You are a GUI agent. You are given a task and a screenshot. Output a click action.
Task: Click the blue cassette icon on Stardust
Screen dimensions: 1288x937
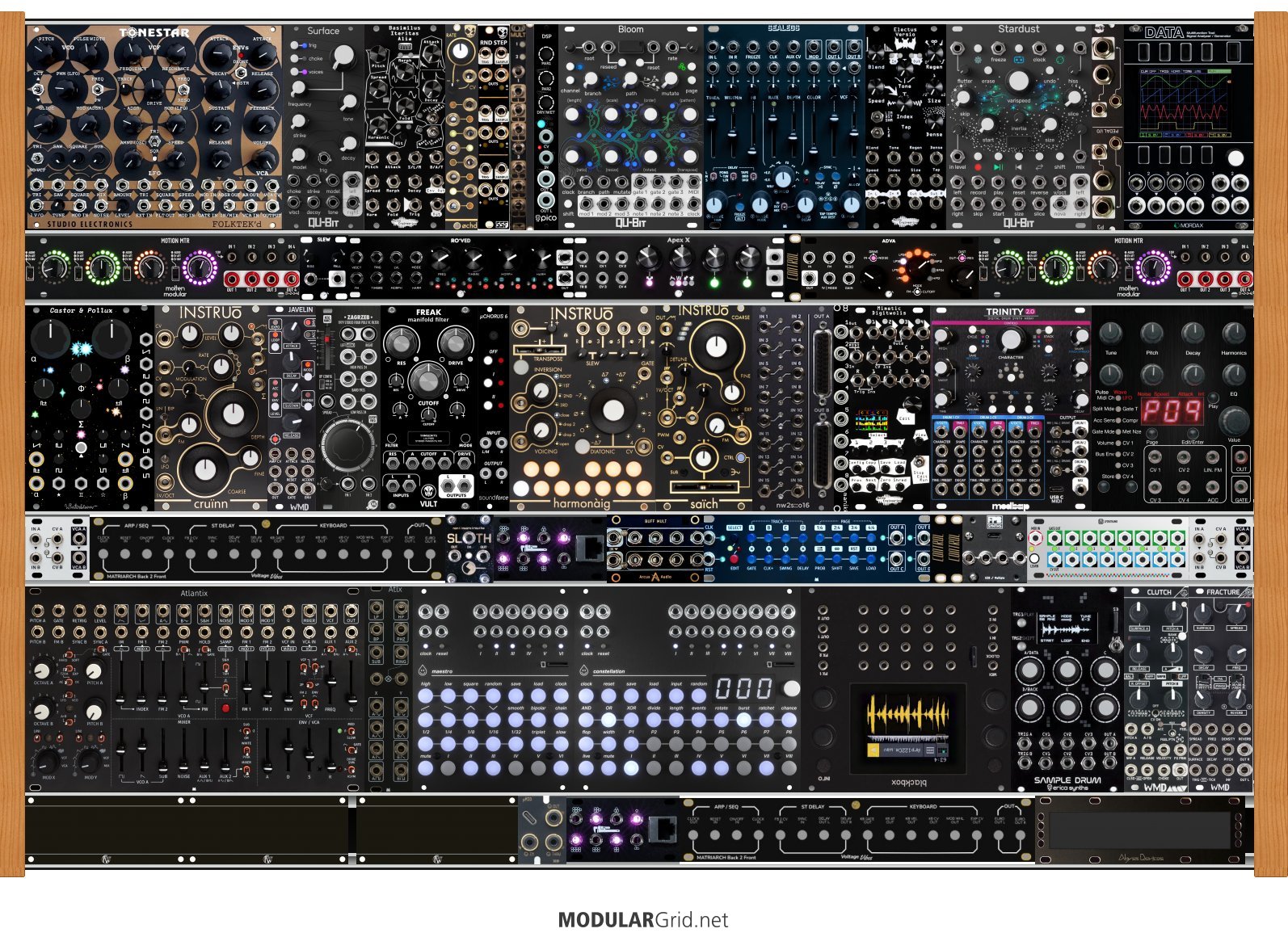[1019, 60]
